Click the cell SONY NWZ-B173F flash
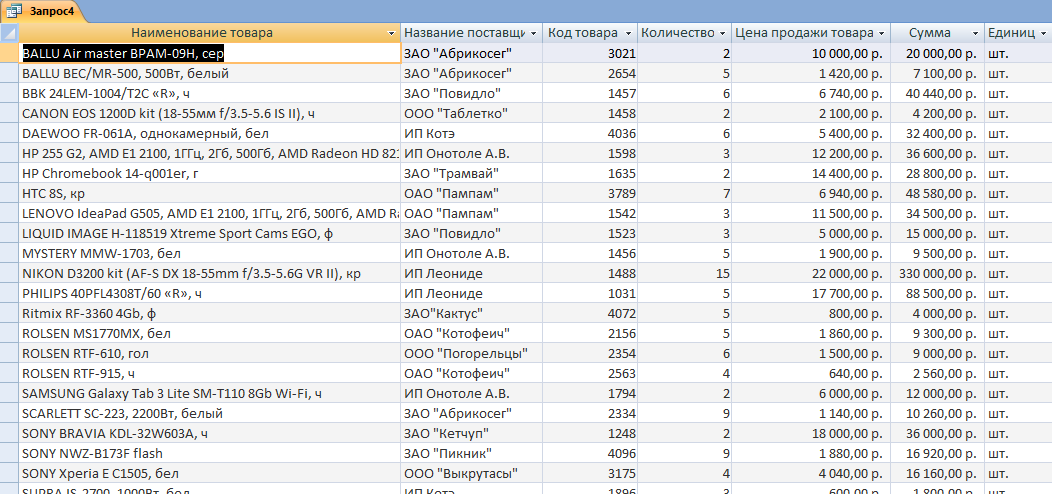Image resolution: width=1052 pixels, height=494 pixels. pos(210,454)
